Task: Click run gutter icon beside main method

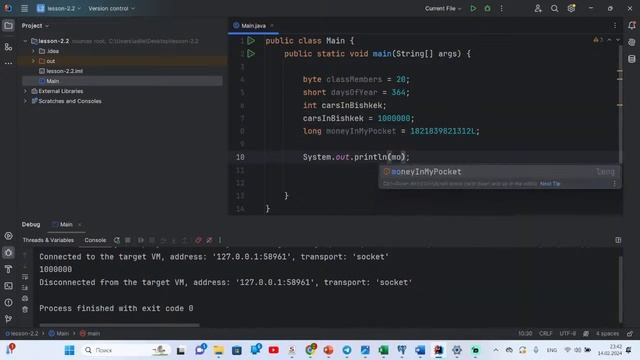Action: (251, 53)
